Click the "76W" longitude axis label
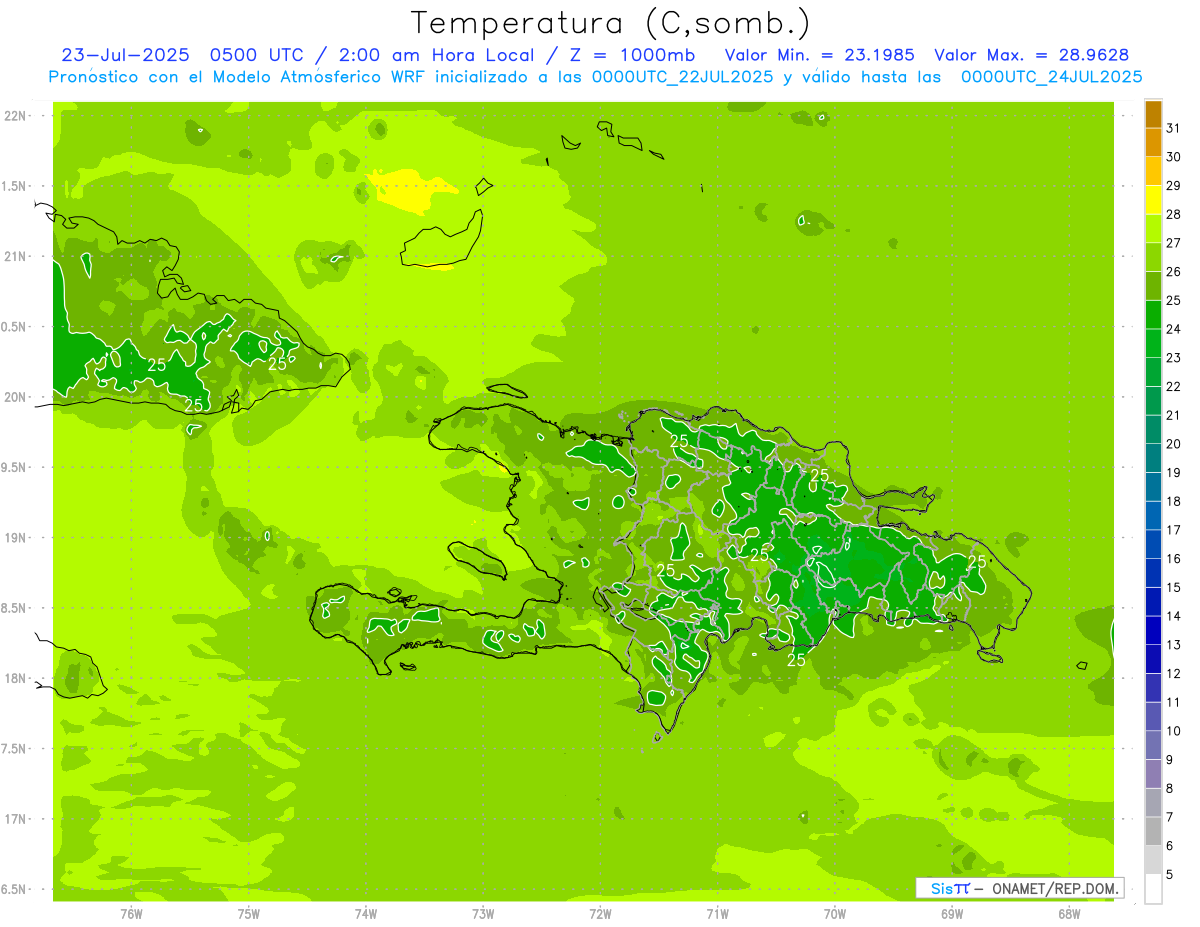 pyautogui.click(x=131, y=913)
